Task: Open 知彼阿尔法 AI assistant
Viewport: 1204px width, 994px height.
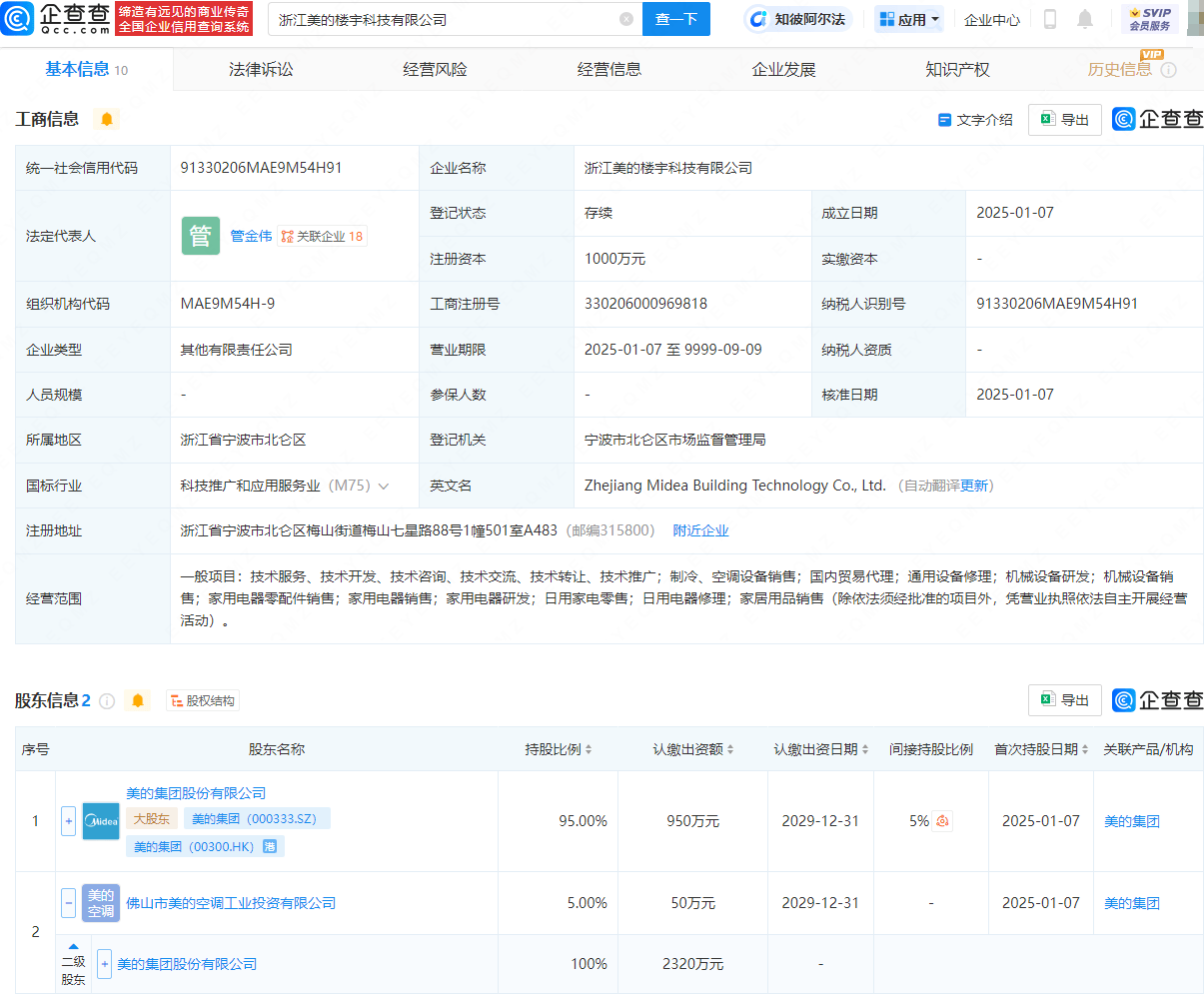Action: [x=797, y=19]
